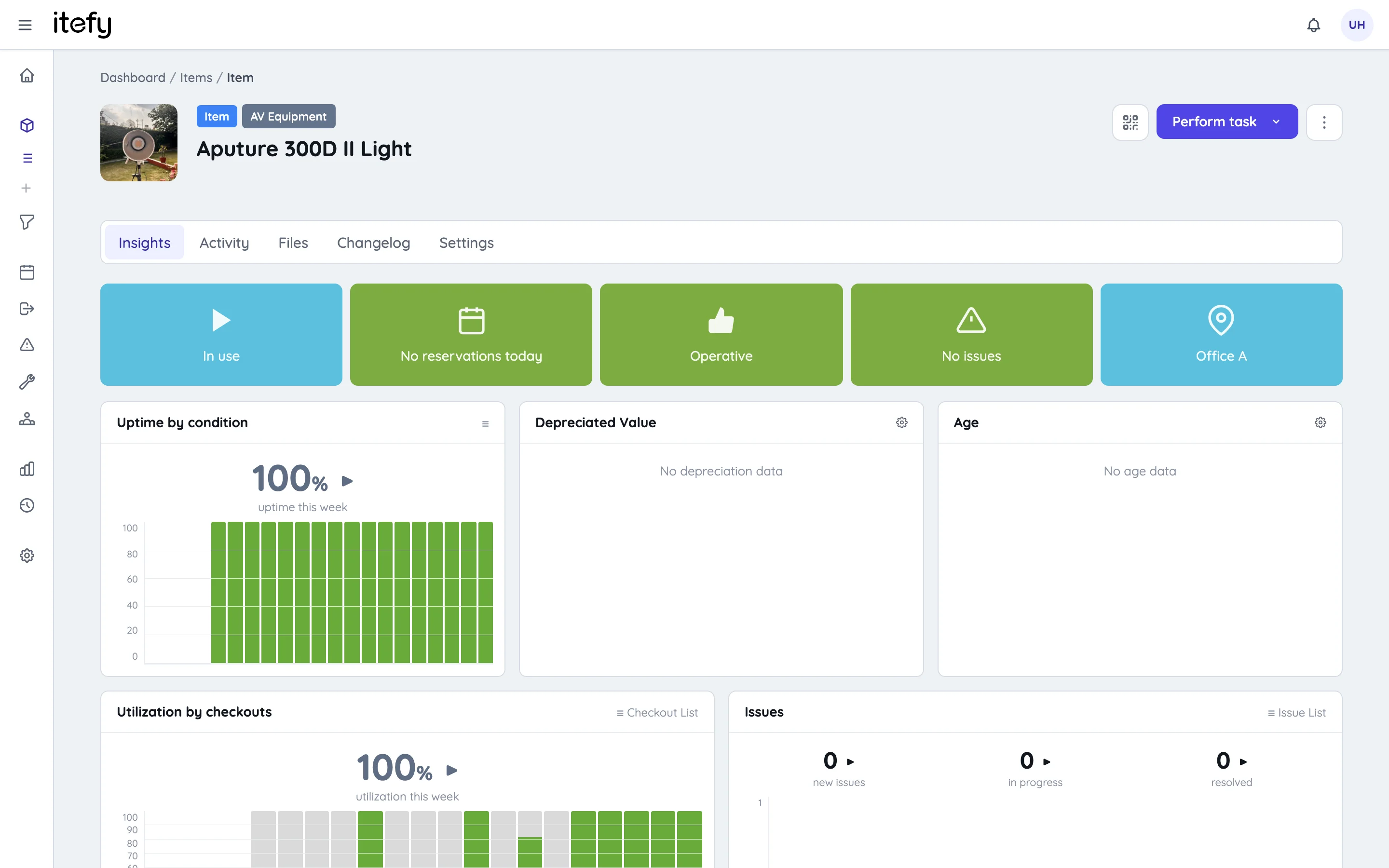Go to Dashboard breadcrumb
This screenshot has width=1389, height=868.
[133, 78]
